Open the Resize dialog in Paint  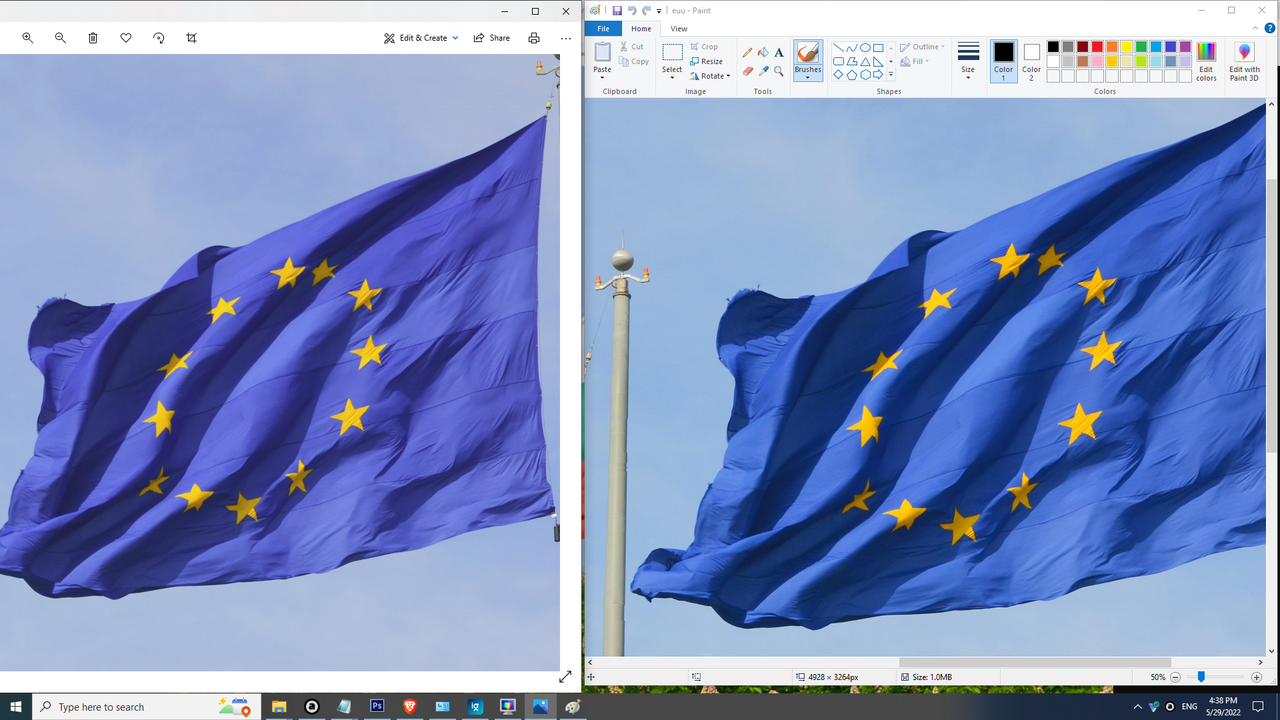pos(706,62)
